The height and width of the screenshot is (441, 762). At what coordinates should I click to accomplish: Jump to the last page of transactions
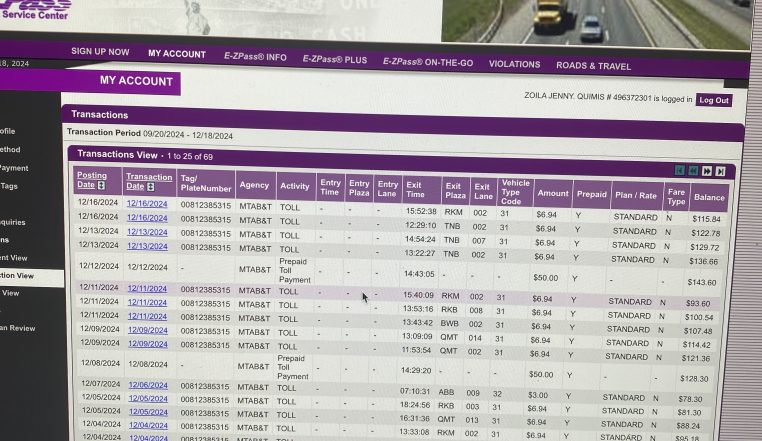point(721,171)
